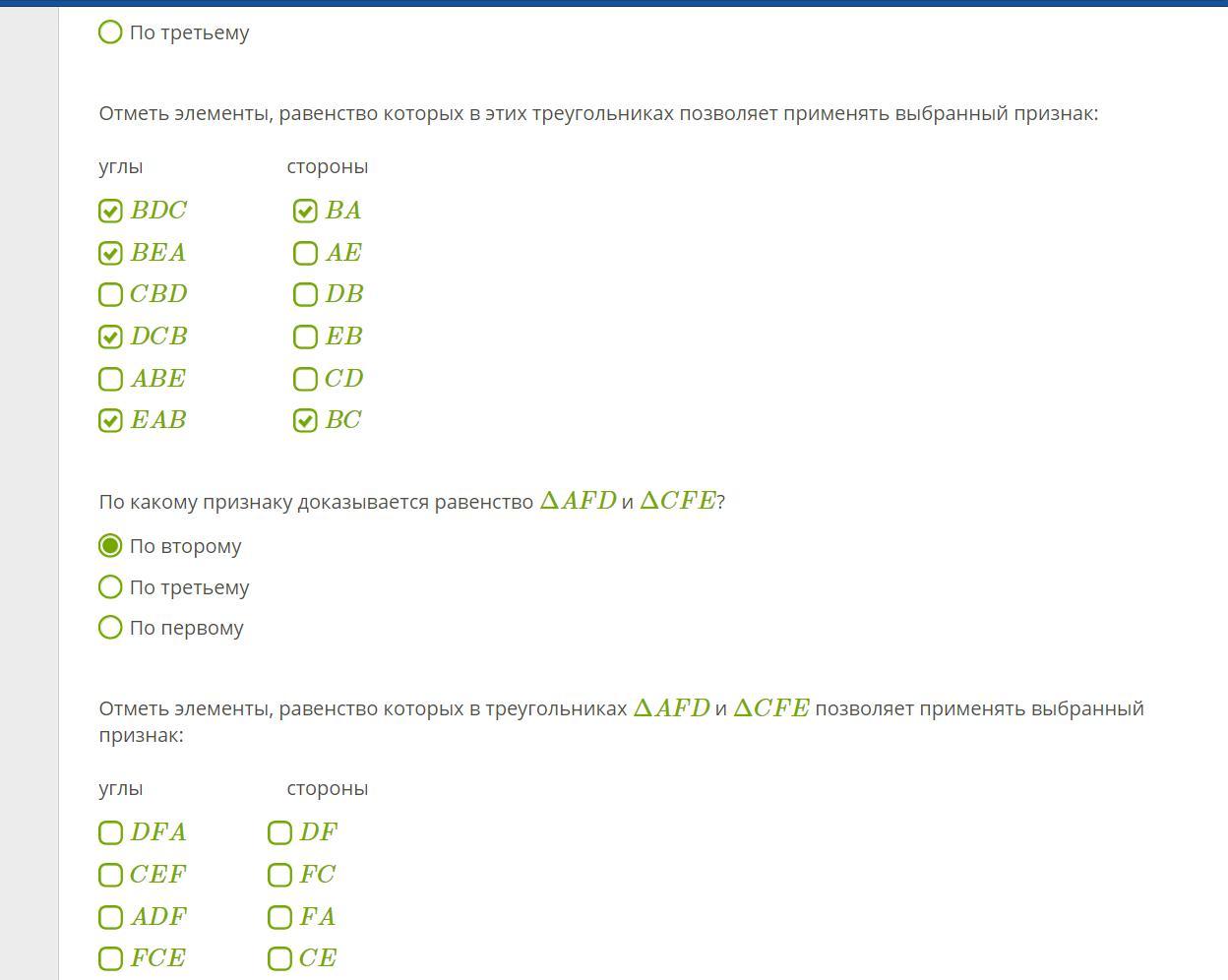
Task: Check the DFA angle checkbox
Action: [111, 832]
